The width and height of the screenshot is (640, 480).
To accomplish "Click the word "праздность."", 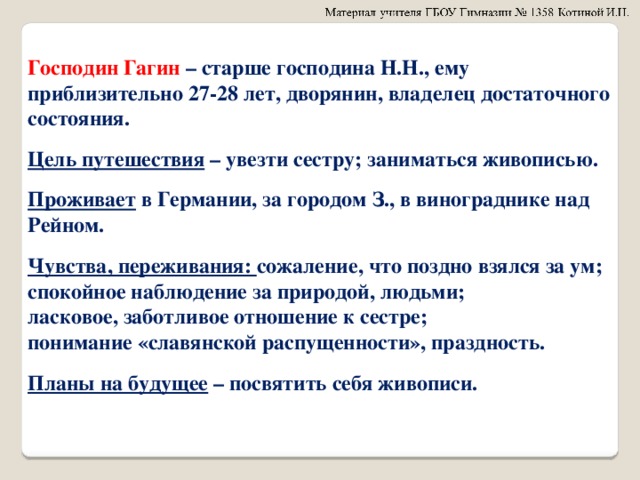I will [x=488, y=343].
